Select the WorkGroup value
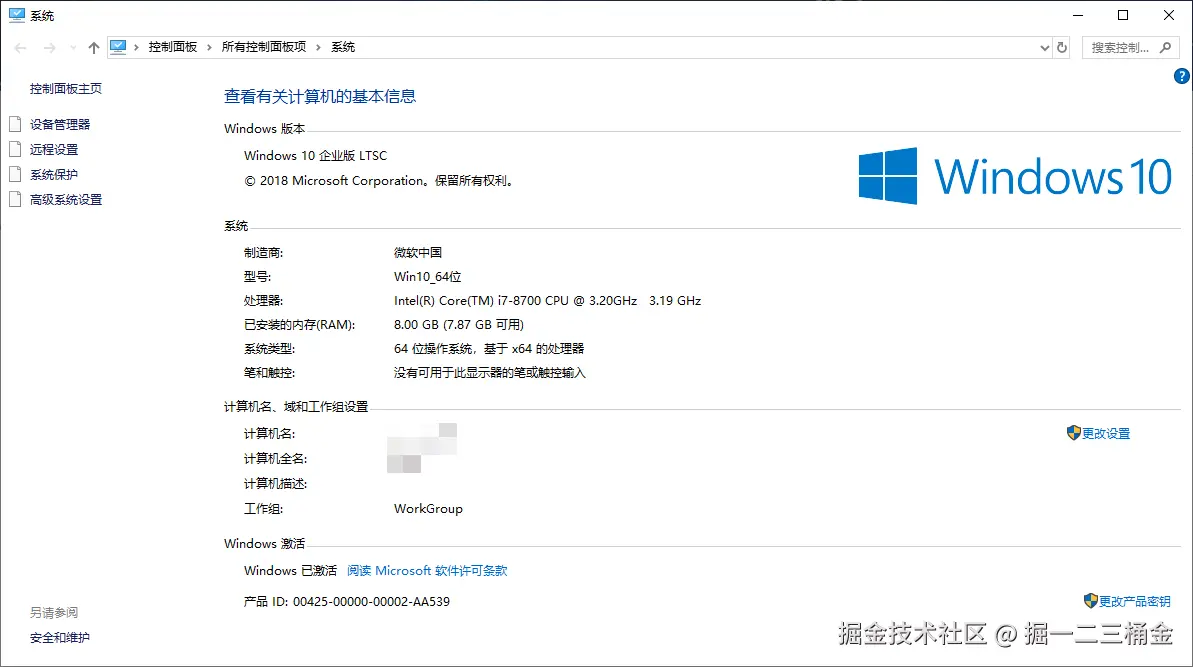 coord(428,509)
